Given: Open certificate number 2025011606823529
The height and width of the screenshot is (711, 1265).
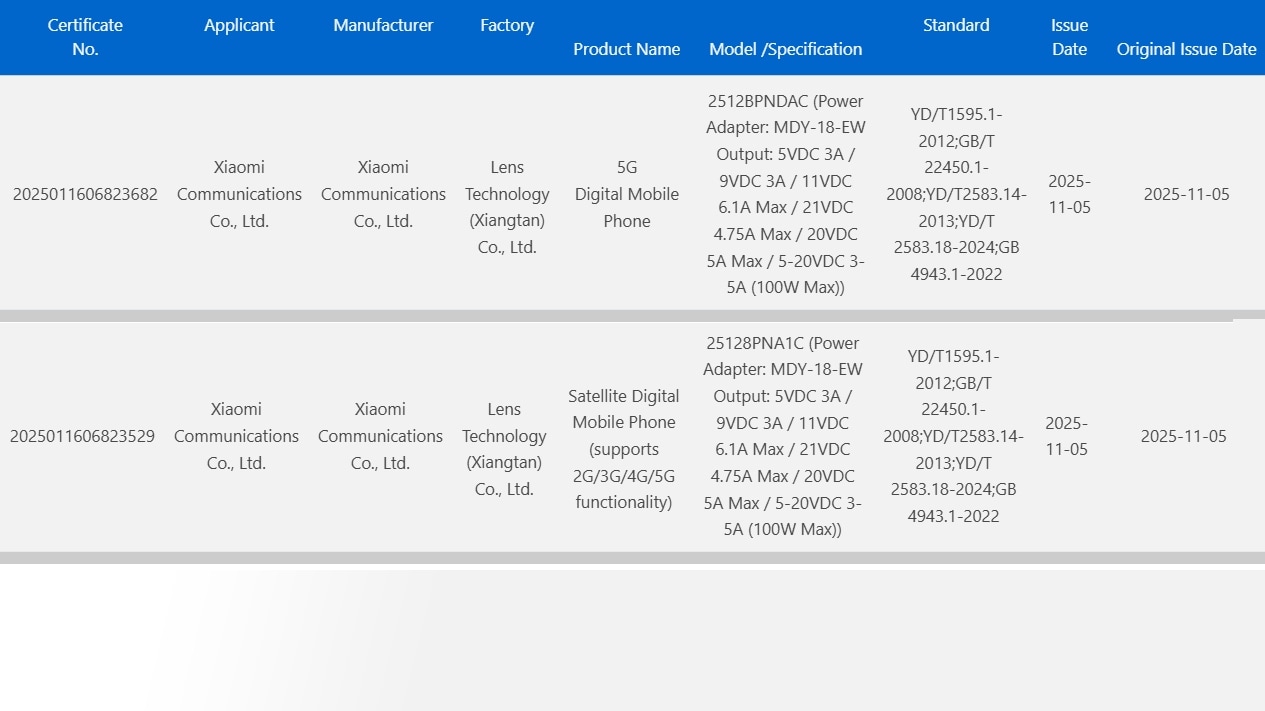Looking at the screenshot, I should [x=83, y=436].
